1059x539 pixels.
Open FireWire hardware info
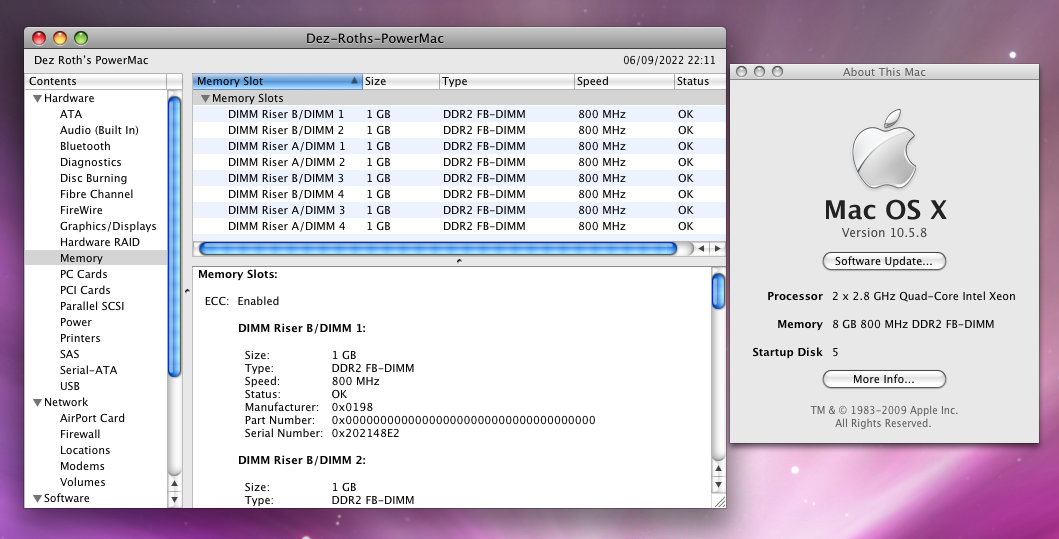click(81, 210)
